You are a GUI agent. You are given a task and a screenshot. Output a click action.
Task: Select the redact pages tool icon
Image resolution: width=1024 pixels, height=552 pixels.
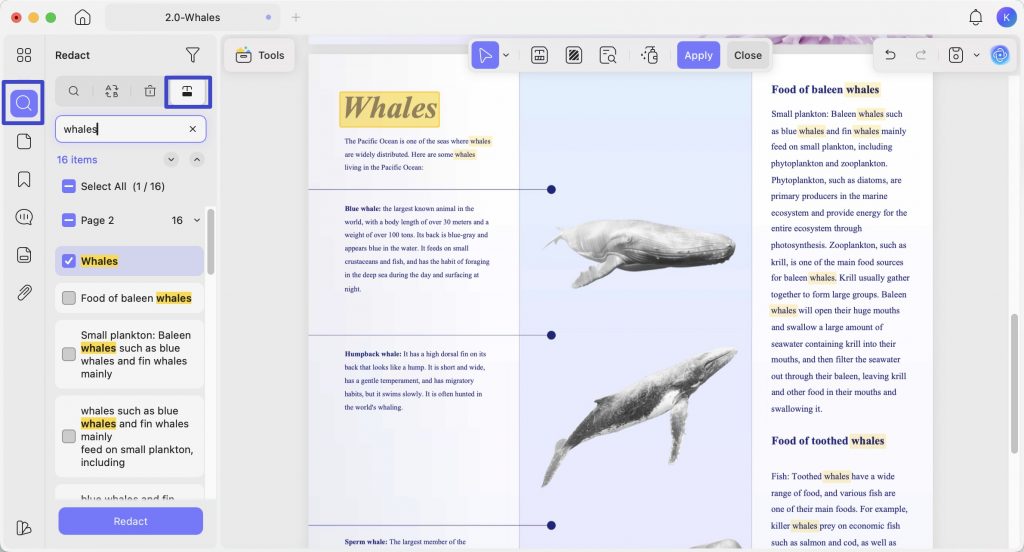point(573,56)
